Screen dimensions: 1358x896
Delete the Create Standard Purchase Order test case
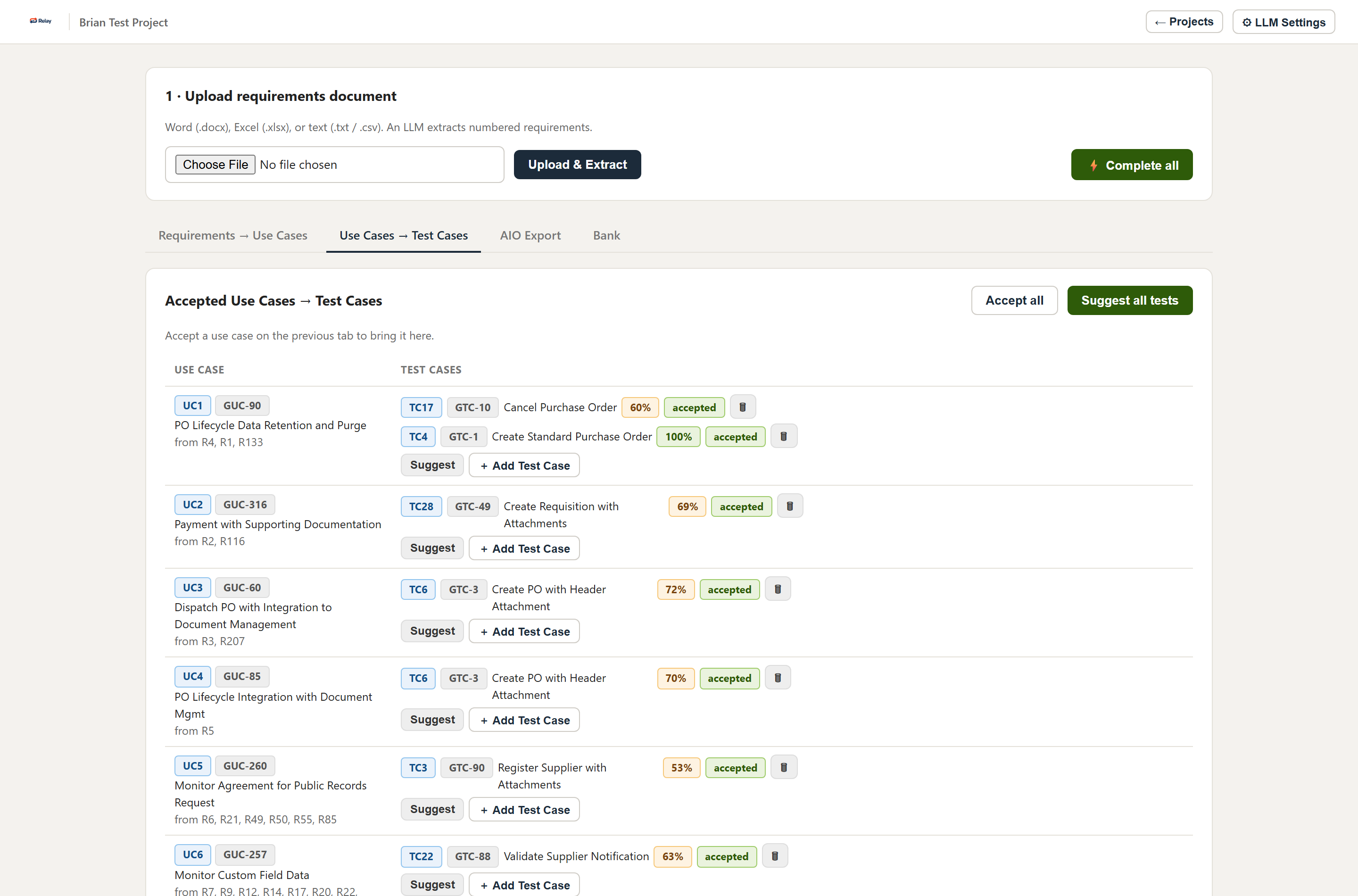pos(784,436)
